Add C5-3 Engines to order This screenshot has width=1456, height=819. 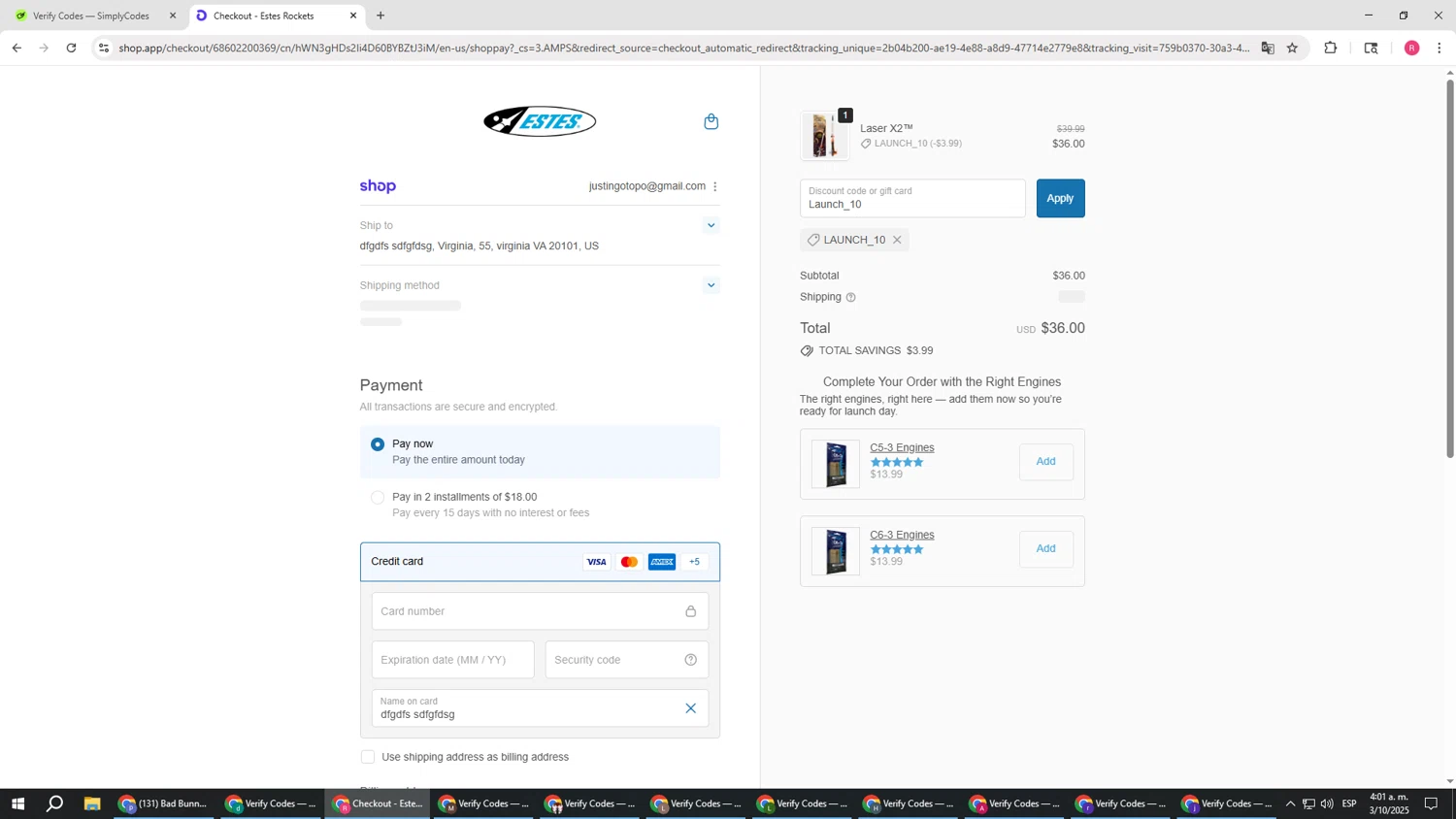[1045, 462]
